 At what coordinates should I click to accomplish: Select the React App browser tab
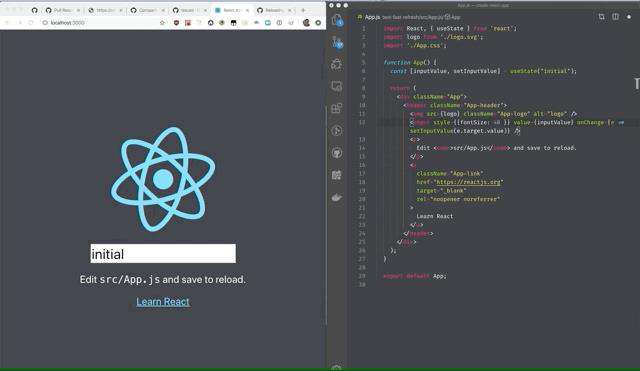(231, 10)
